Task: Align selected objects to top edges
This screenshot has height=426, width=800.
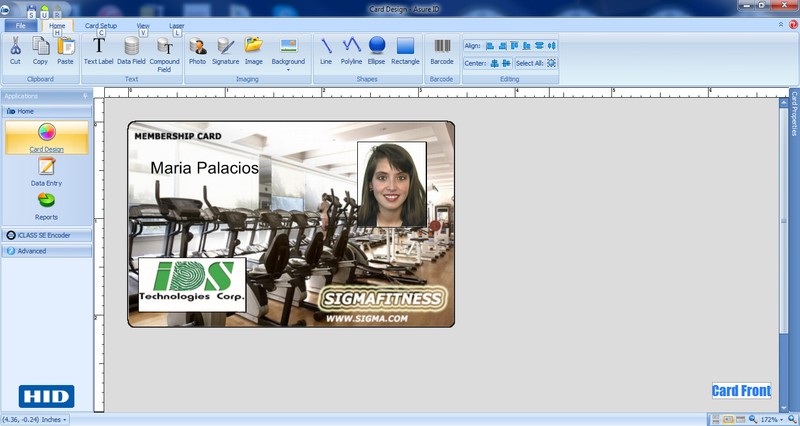Action: (x=514, y=45)
